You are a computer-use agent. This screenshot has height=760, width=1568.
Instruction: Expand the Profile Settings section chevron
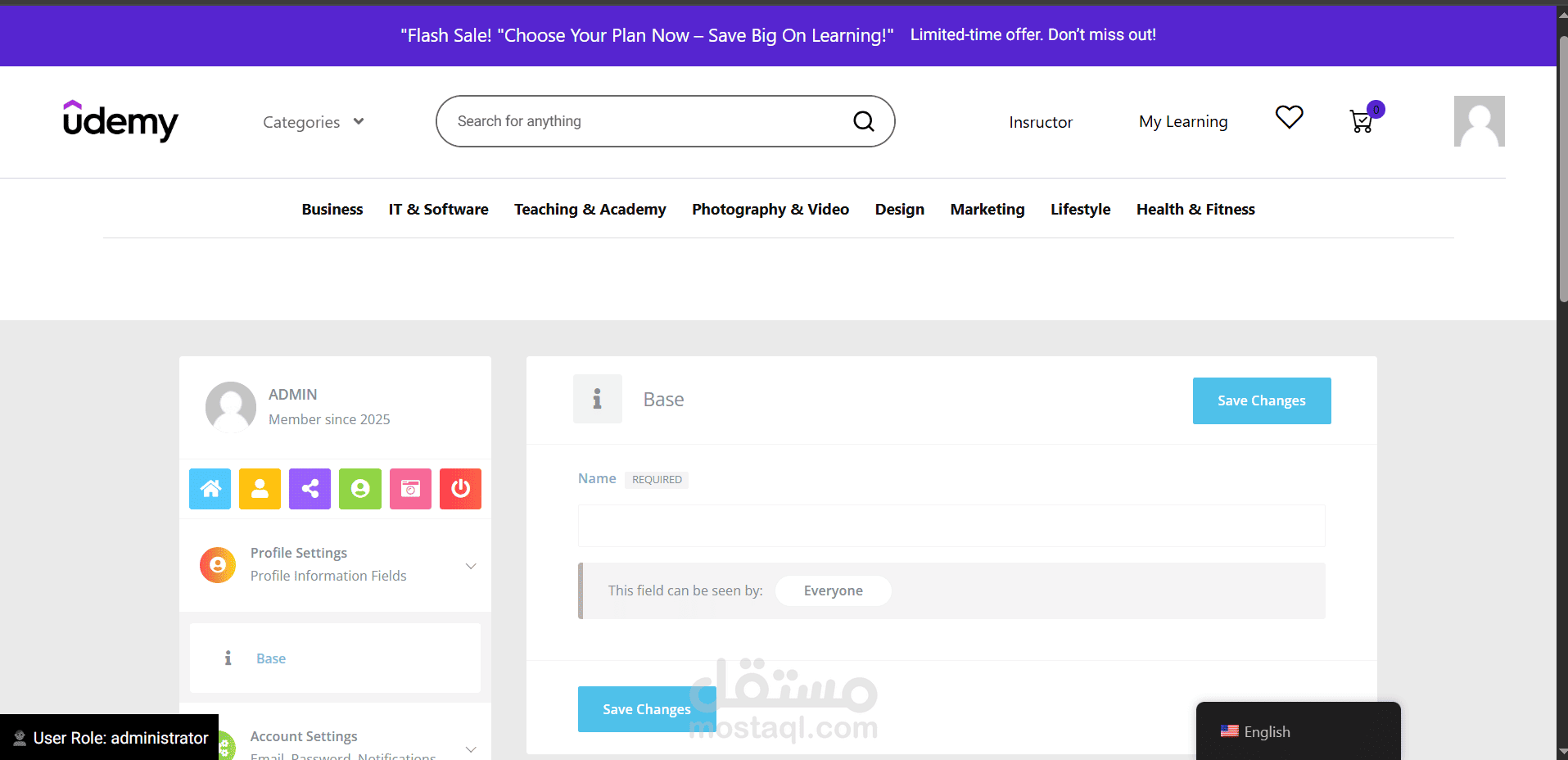(471, 566)
